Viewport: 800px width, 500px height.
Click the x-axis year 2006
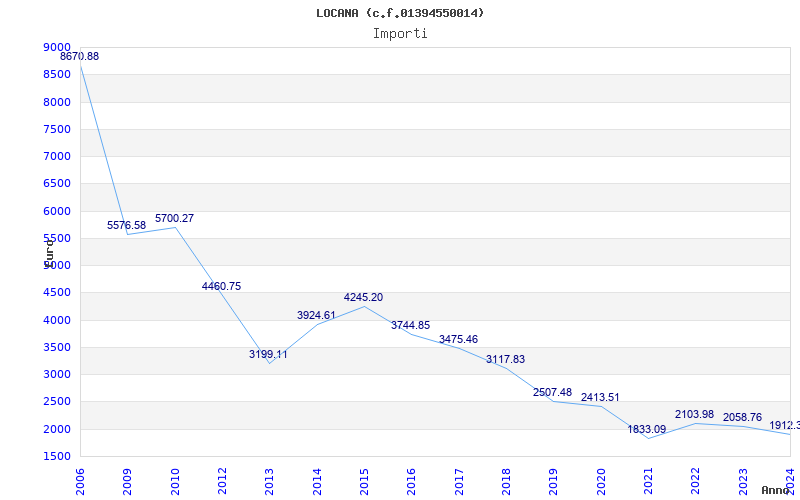coord(80,482)
